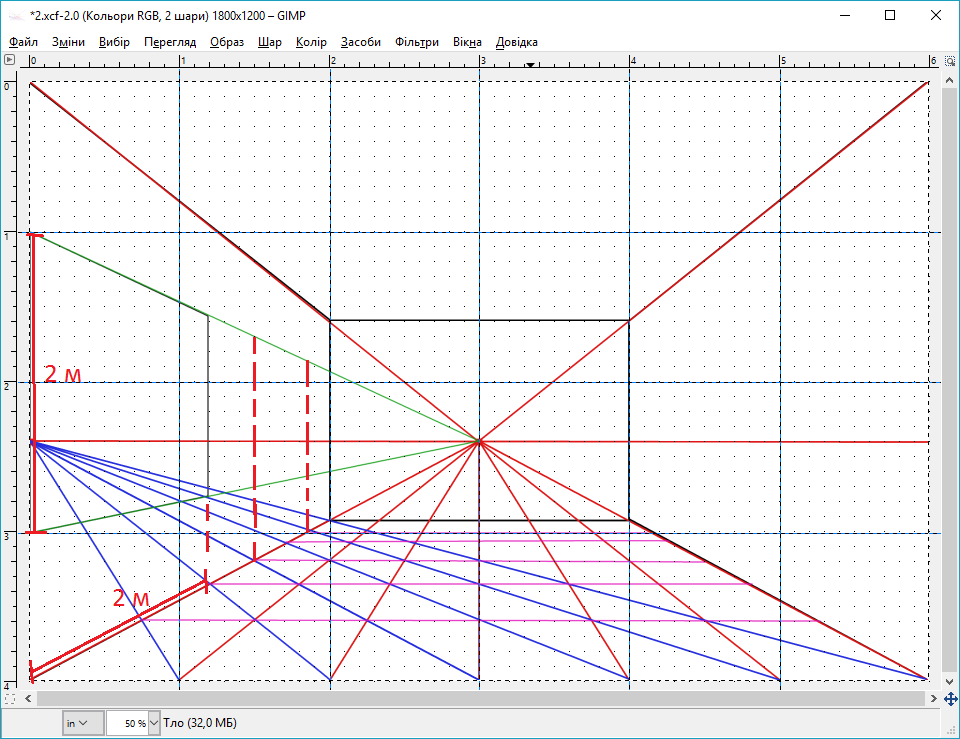The image size is (960, 739).
Task: Close the GIMP window
Action: coord(936,15)
